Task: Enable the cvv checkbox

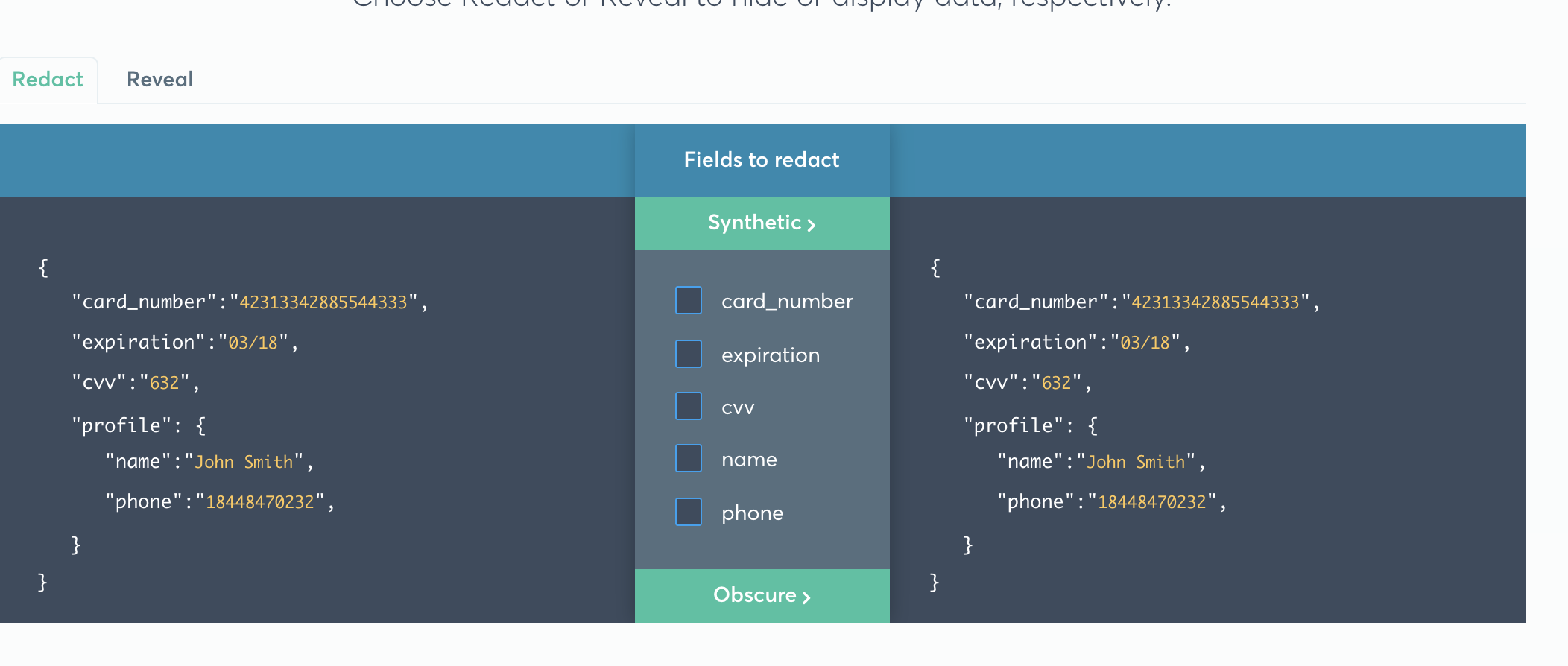Action: coord(689,406)
